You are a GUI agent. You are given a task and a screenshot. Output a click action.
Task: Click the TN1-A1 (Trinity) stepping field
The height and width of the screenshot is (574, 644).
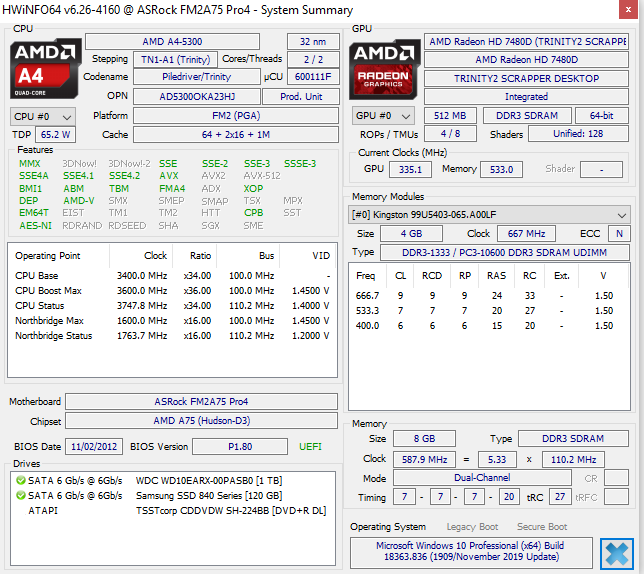175,60
